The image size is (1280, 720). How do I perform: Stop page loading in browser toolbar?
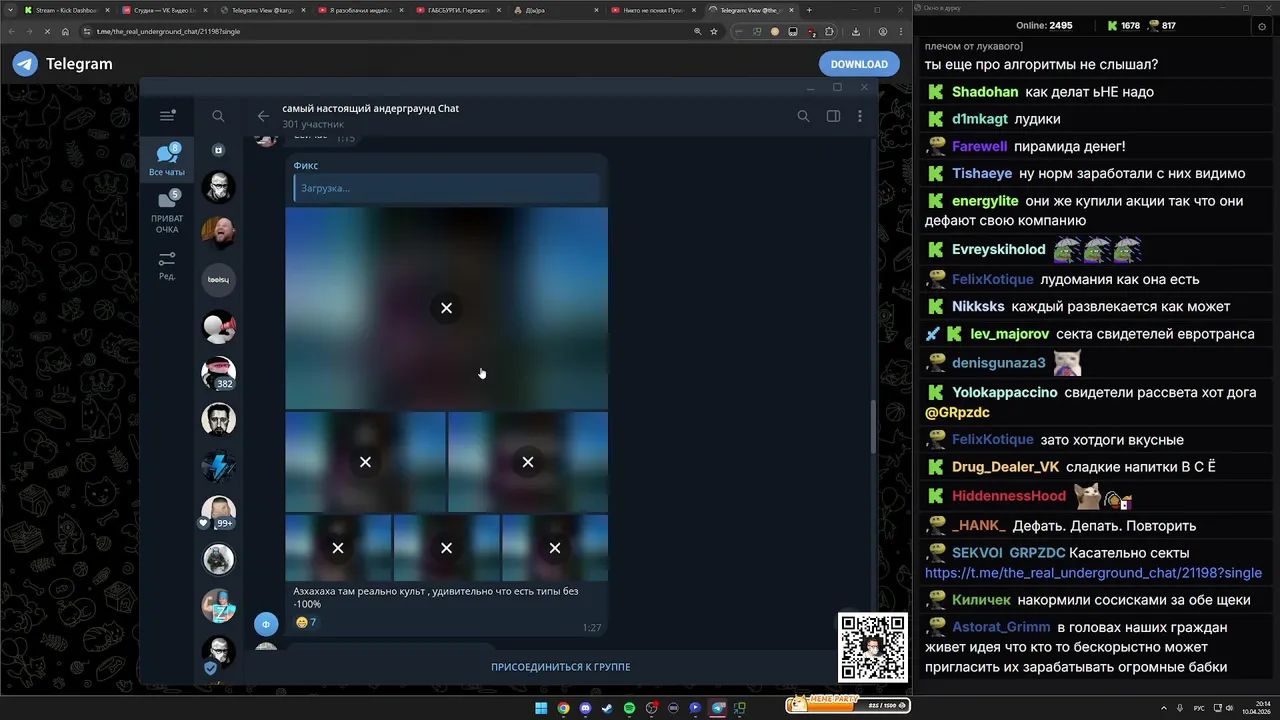click(46, 31)
